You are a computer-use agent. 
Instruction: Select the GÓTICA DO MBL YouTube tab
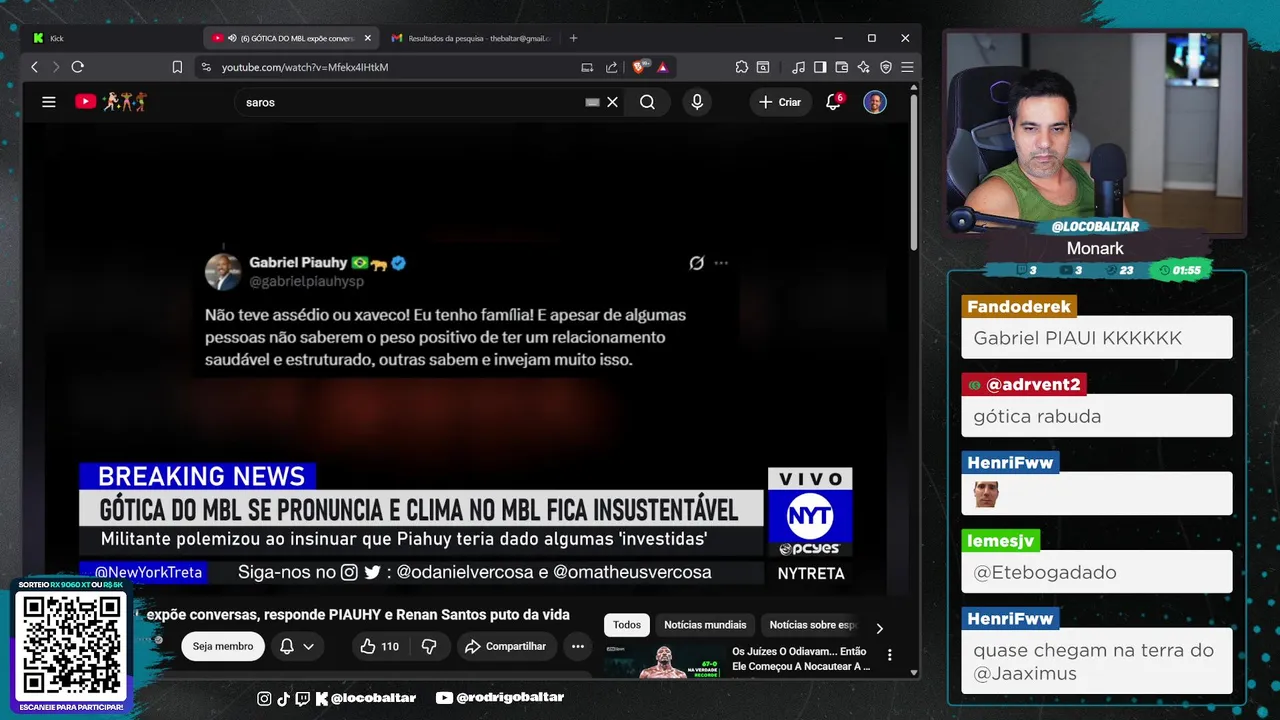pyautogui.click(x=291, y=38)
